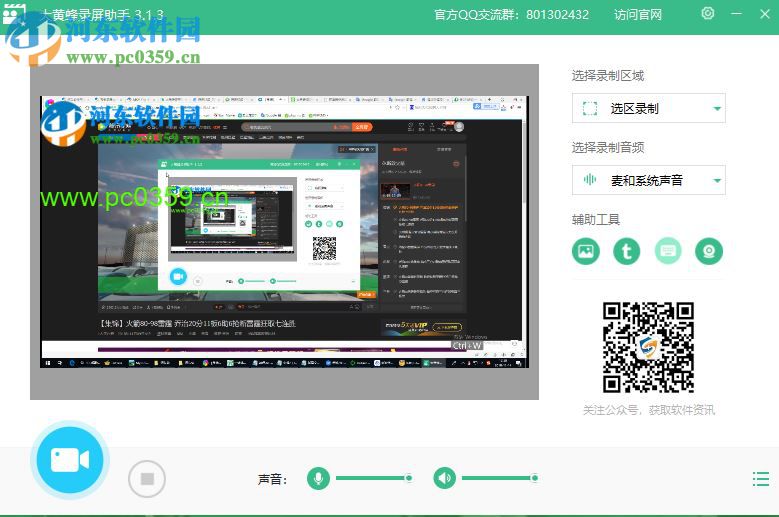Close the 大黄蜂录屏助手 window

(765, 14)
